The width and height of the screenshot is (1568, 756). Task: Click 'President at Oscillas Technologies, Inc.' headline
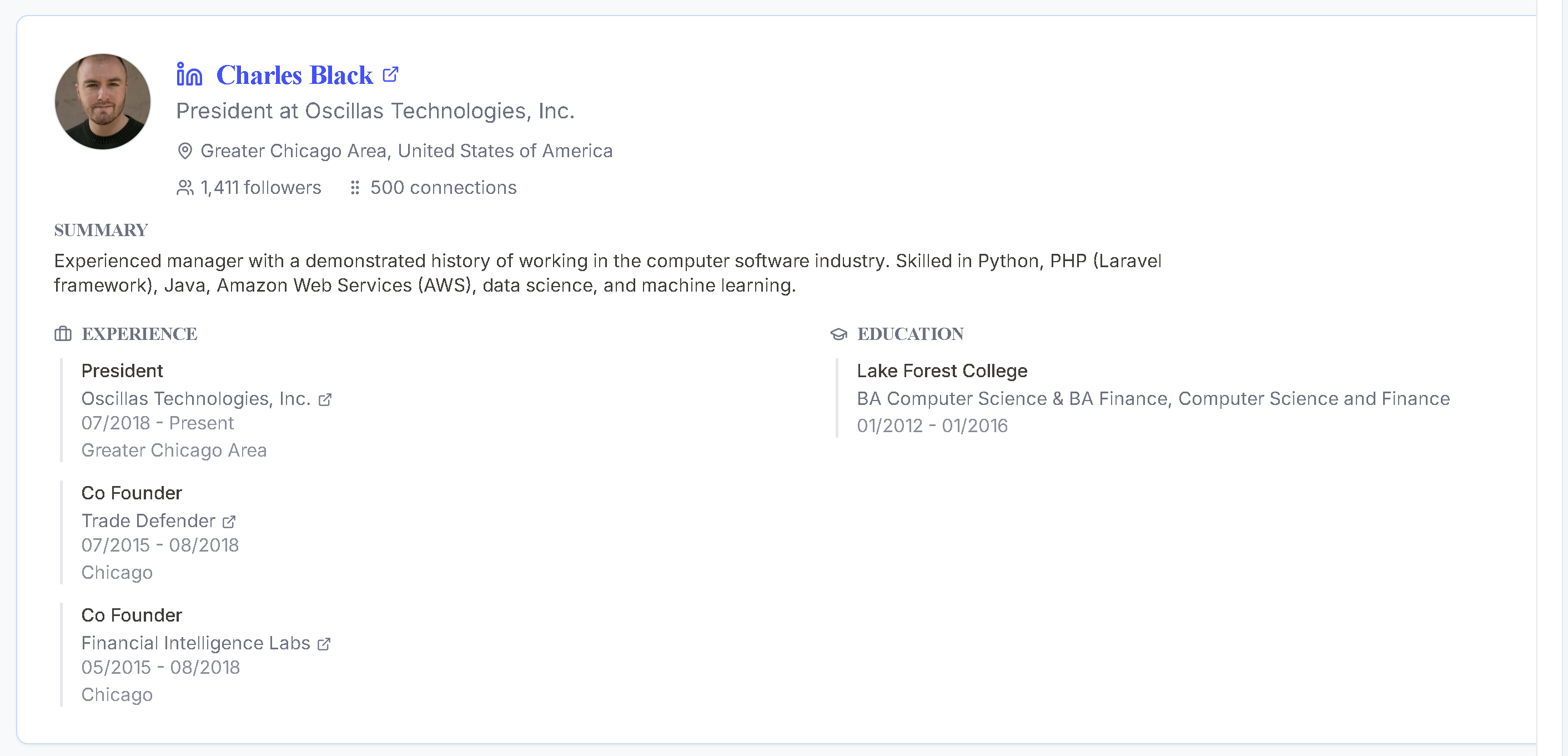(x=375, y=111)
